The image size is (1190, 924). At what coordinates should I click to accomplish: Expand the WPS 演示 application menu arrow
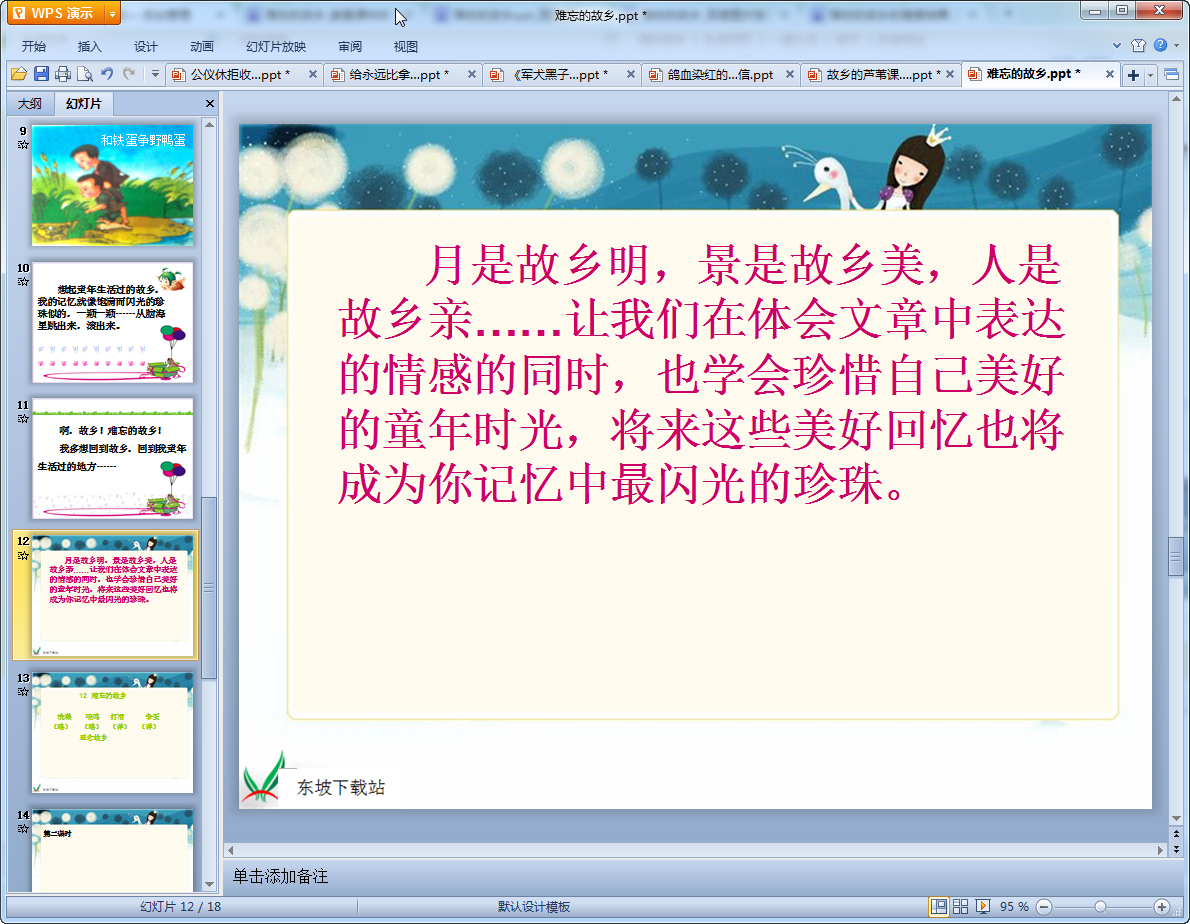[112, 14]
